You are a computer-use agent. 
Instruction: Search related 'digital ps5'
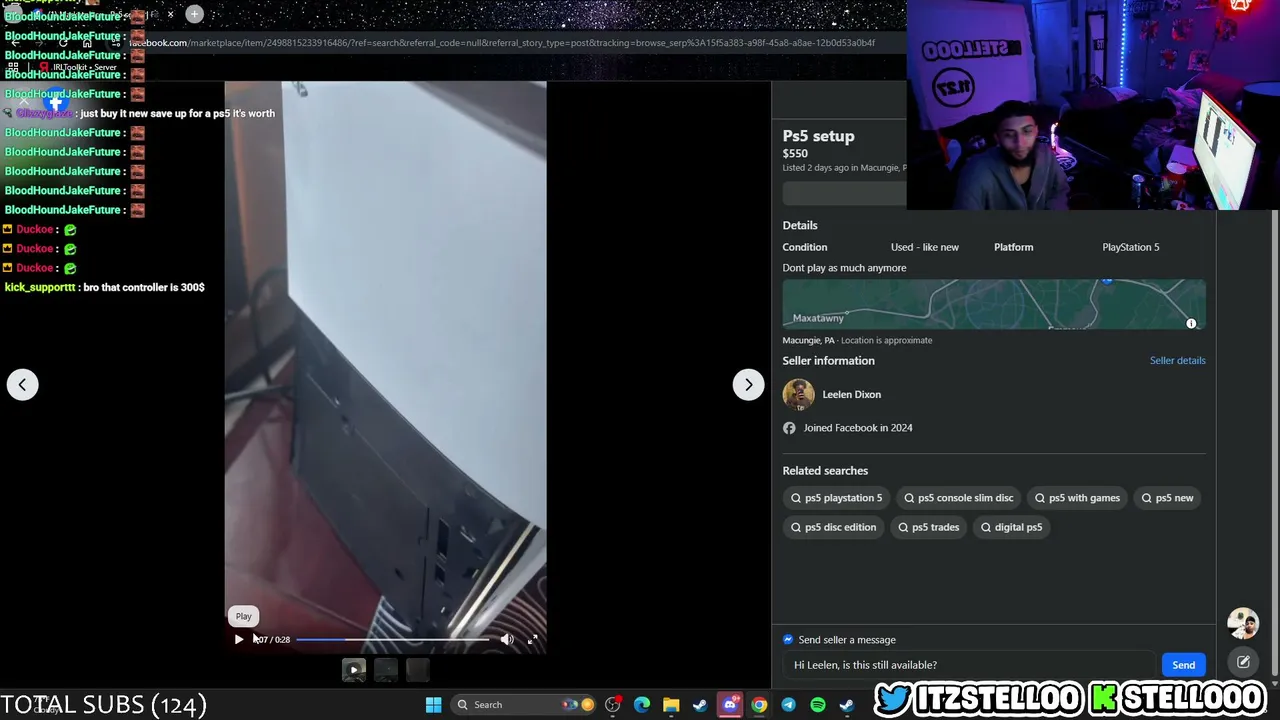tap(1012, 527)
